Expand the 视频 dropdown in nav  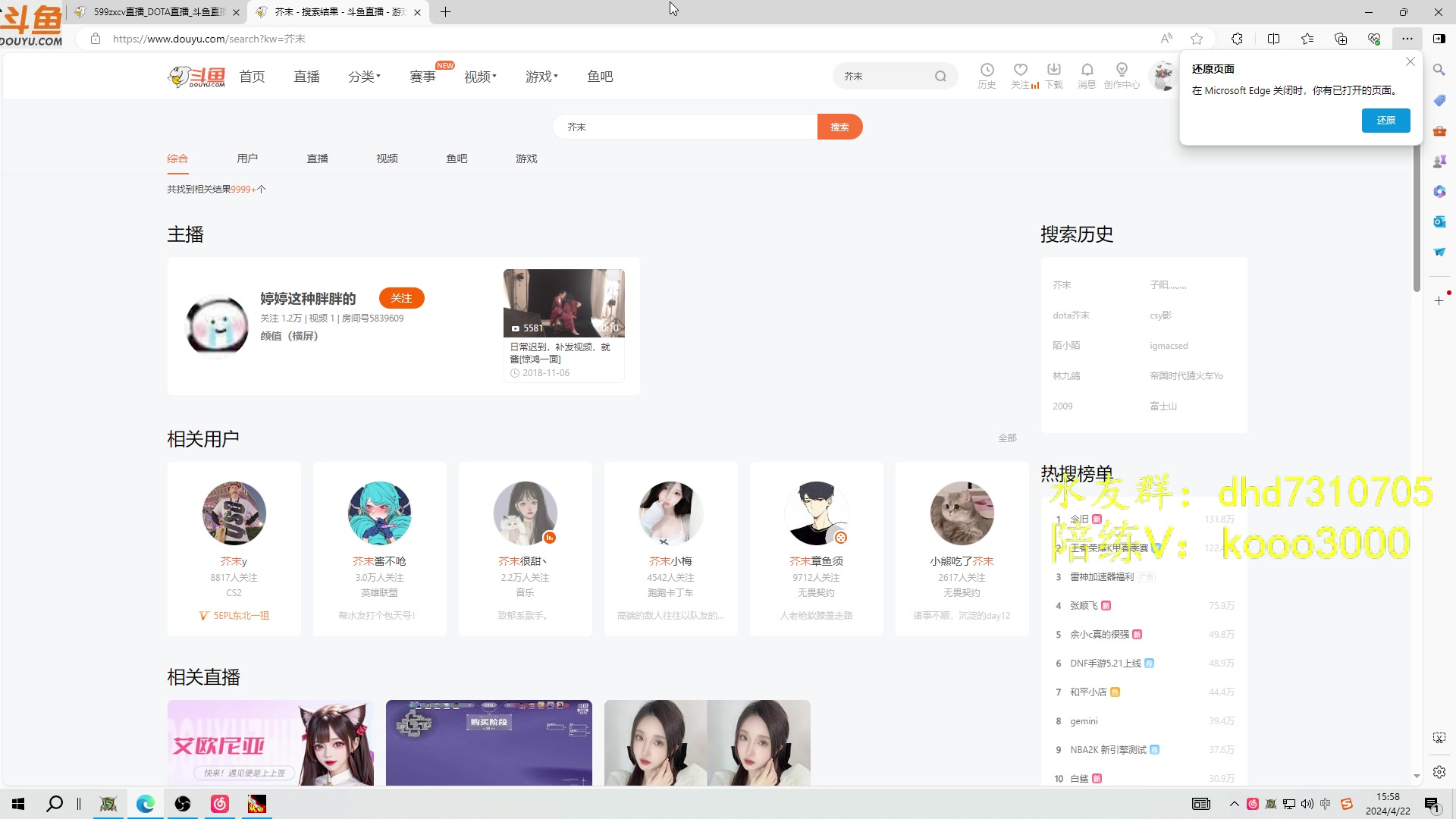click(x=480, y=77)
